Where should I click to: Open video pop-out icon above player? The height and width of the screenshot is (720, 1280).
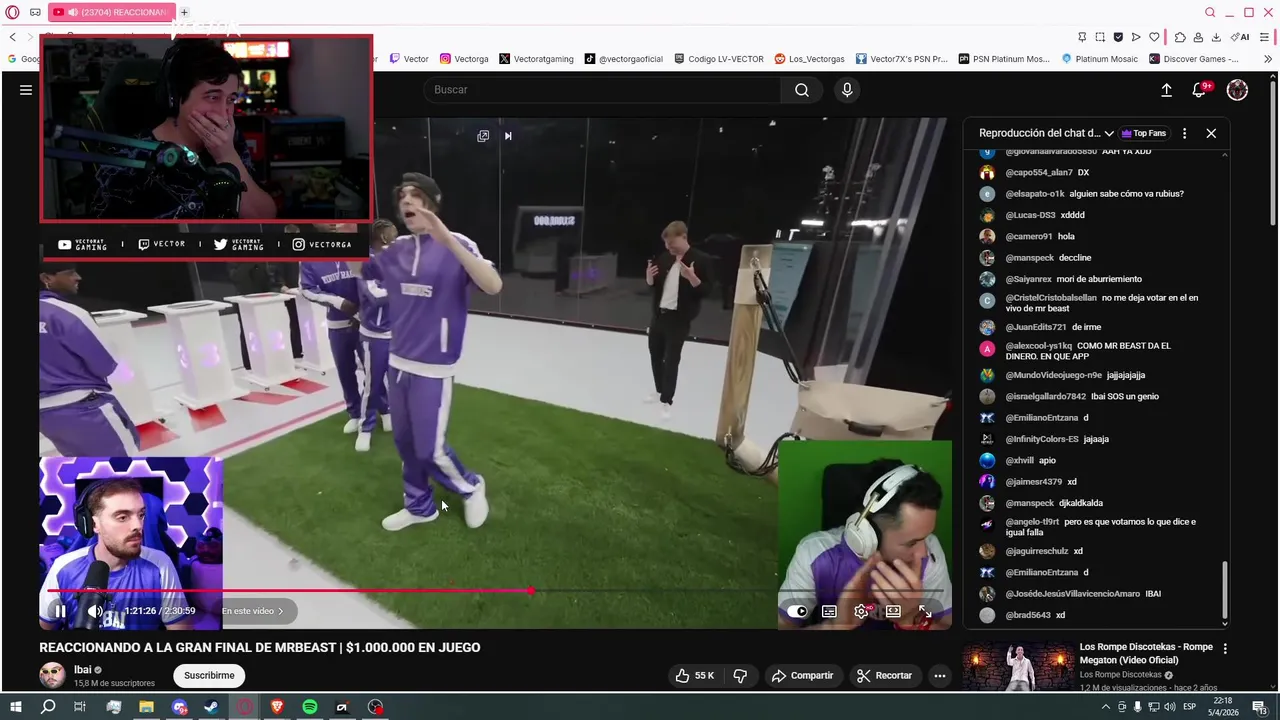[483, 136]
